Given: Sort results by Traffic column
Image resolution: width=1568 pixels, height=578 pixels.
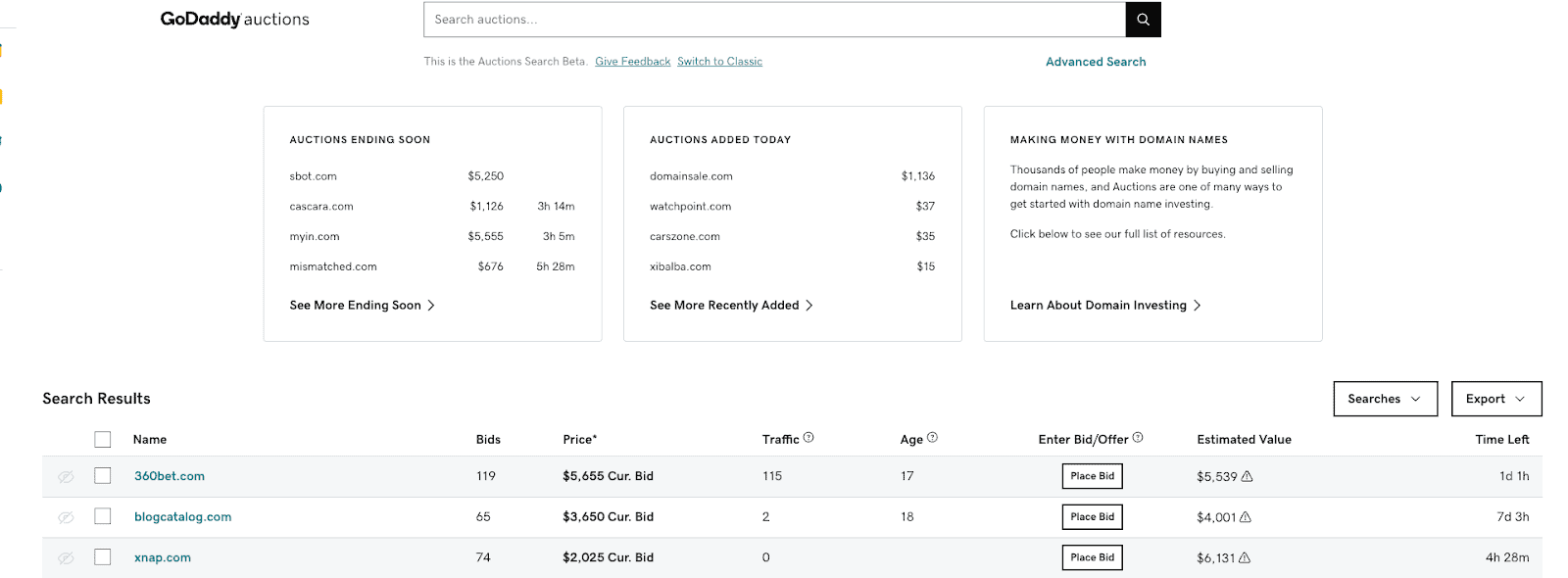Looking at the screenshot, I should click(781, 440).
